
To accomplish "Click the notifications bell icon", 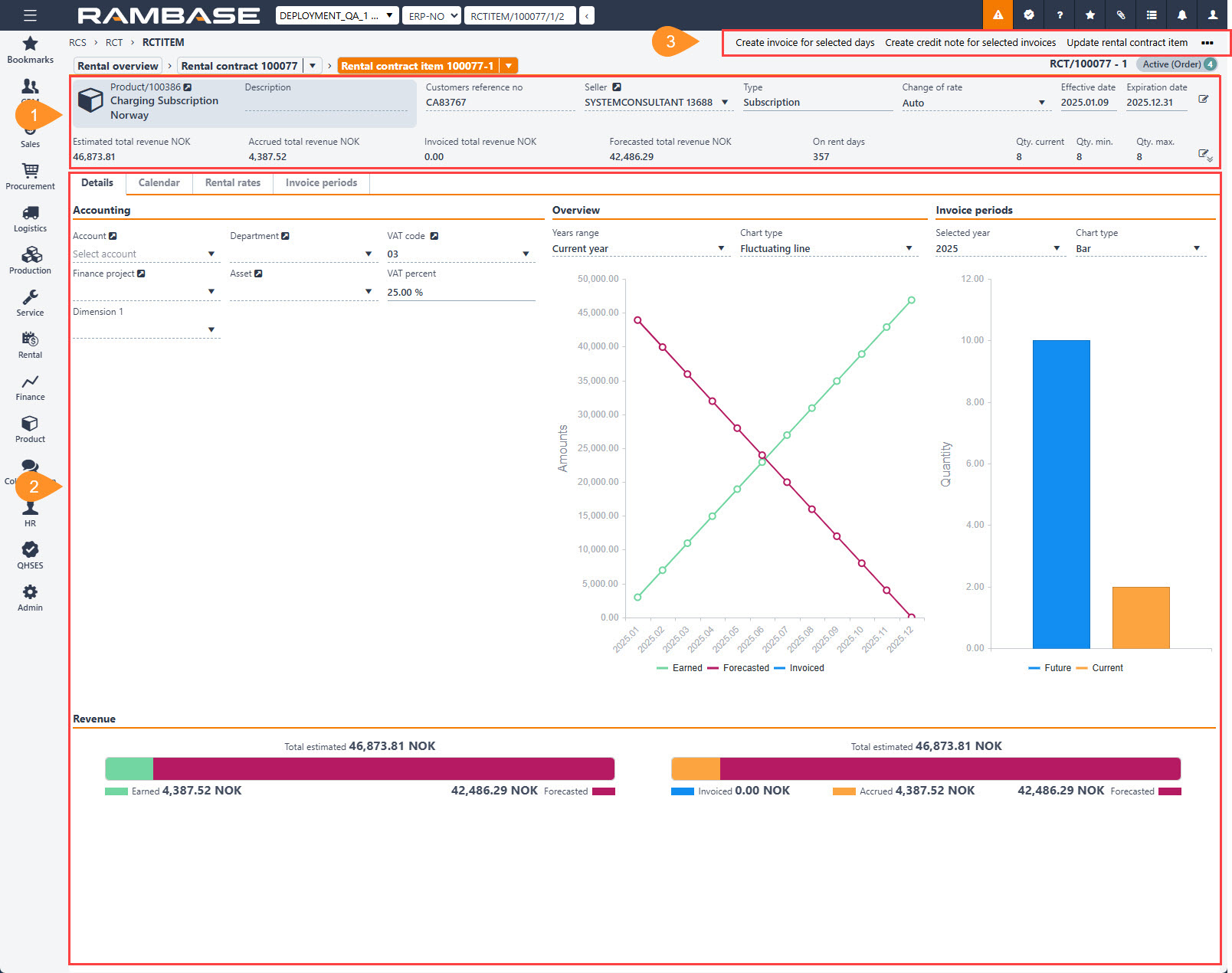I will [x=1181, y=15].
